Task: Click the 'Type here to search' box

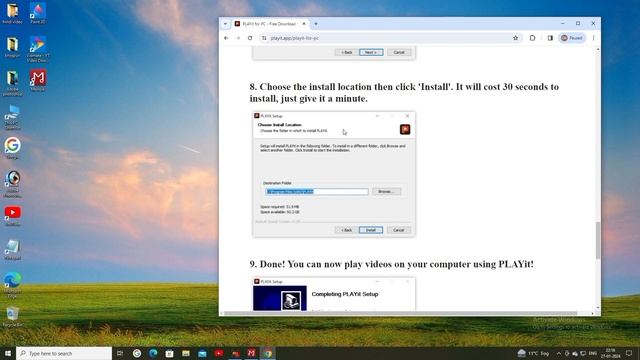Action: click(x=64, y=353)
